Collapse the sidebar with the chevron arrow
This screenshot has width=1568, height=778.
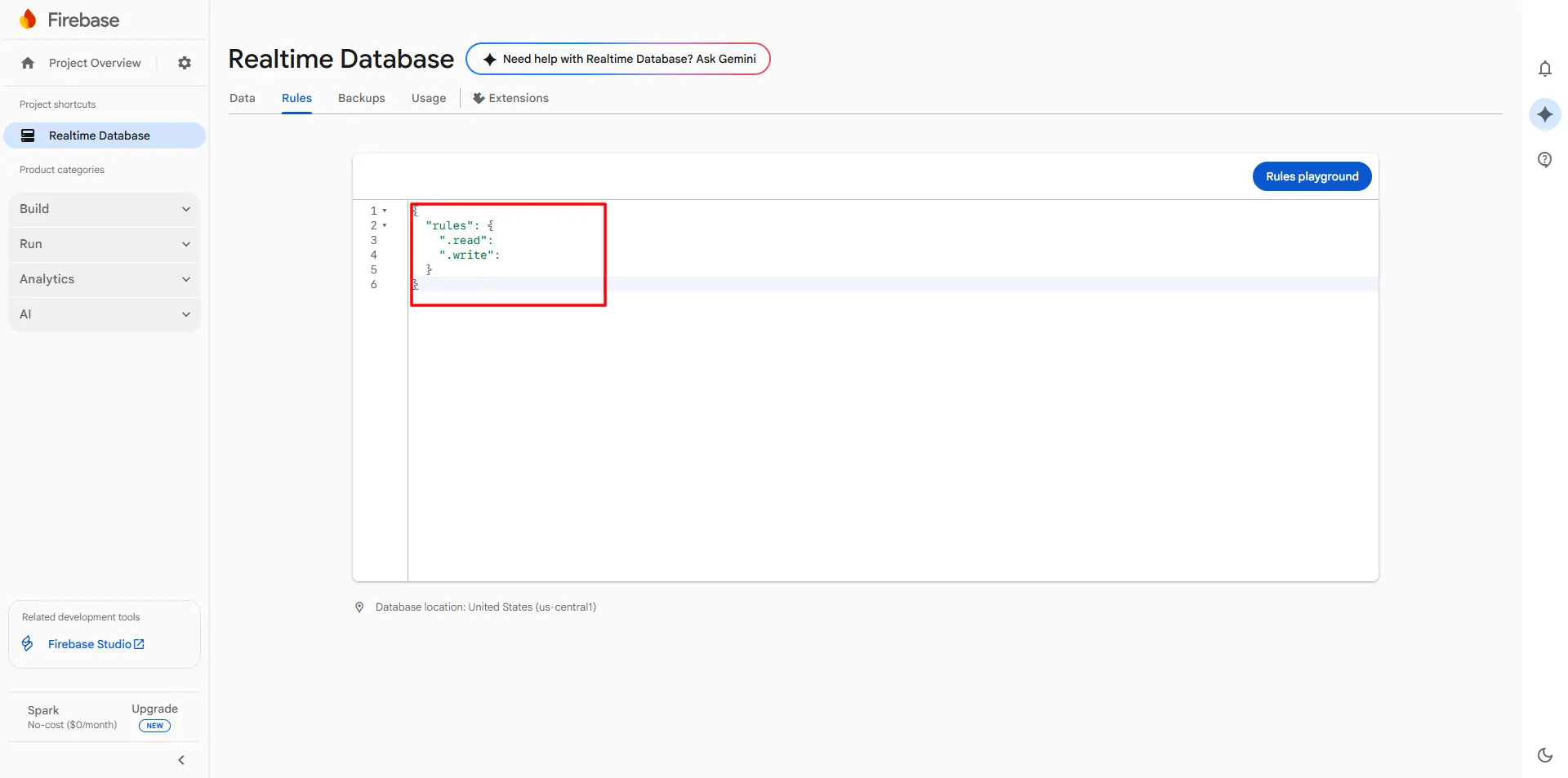[181, 760]
